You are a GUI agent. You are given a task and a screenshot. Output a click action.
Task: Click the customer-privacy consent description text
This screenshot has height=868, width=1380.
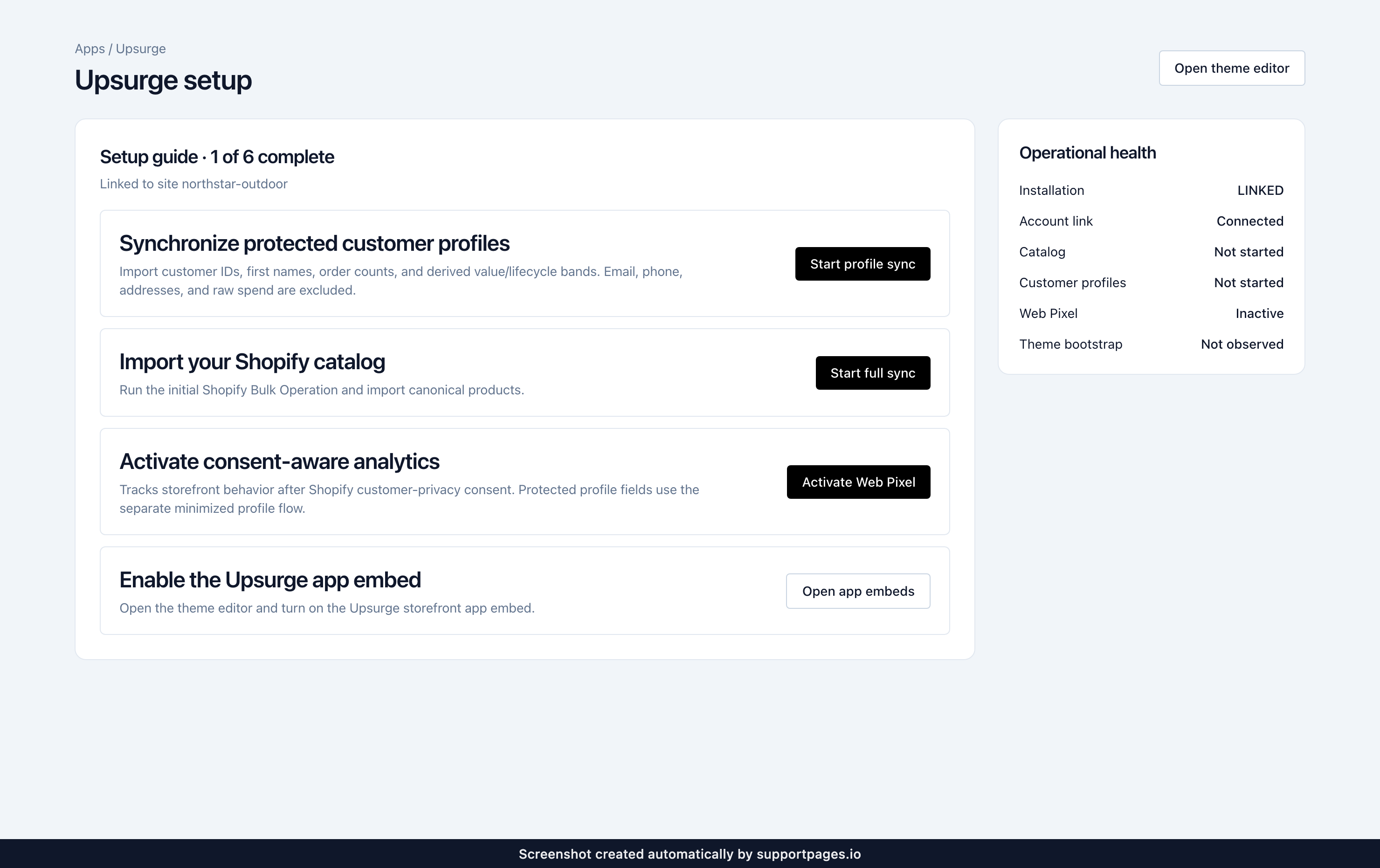(x=409, y=499)
